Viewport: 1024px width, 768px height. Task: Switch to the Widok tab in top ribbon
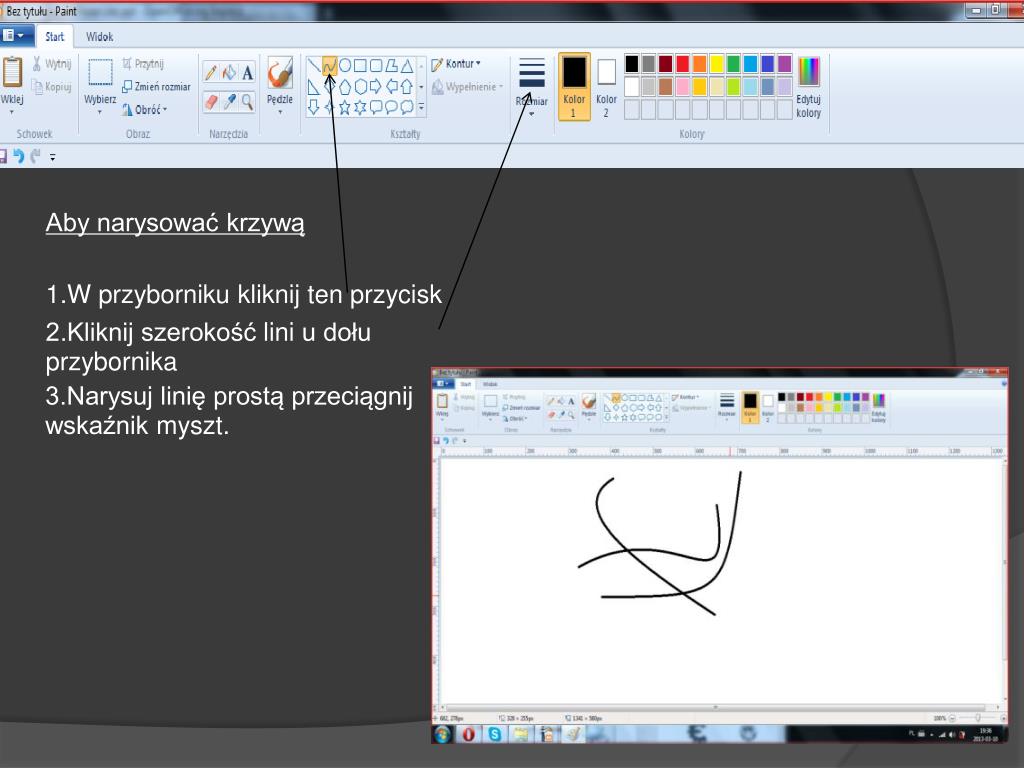coord(99,37)
